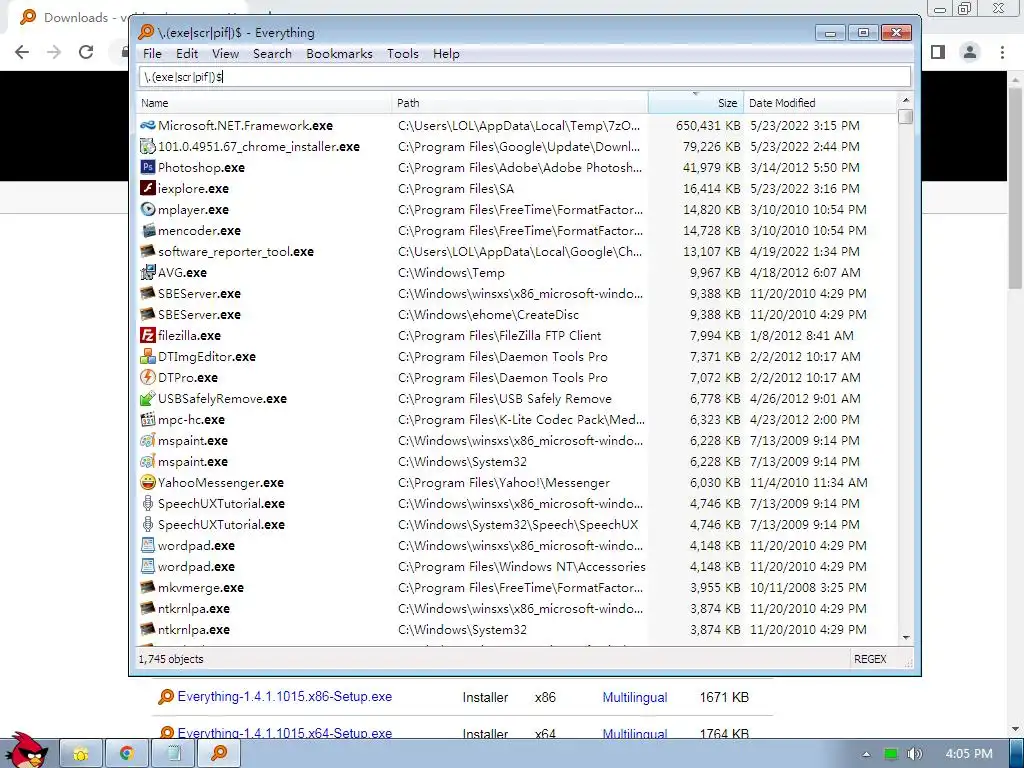1024x768 pixels.
Task: Open the Edit menu
Action: tap(187, 54)
